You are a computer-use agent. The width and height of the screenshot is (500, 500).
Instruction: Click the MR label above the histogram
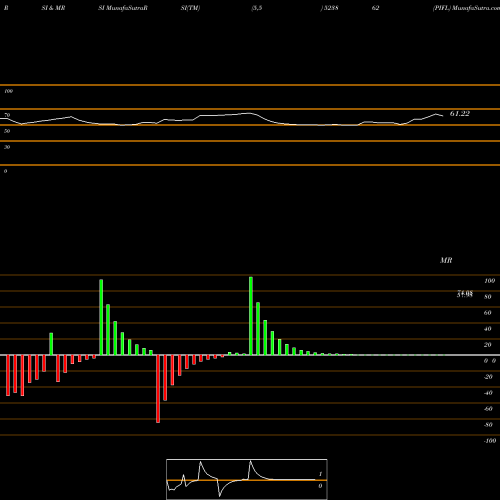tap(446, 260)
